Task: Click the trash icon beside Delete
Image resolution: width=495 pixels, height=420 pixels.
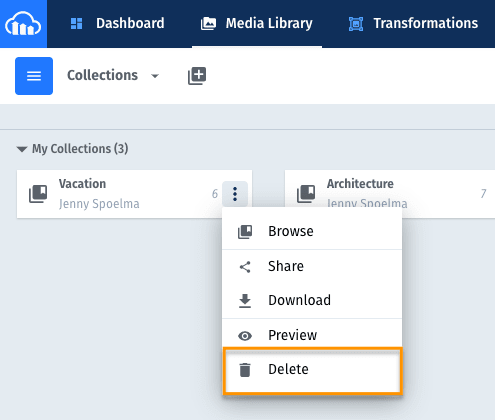Action: pos(245,370)
